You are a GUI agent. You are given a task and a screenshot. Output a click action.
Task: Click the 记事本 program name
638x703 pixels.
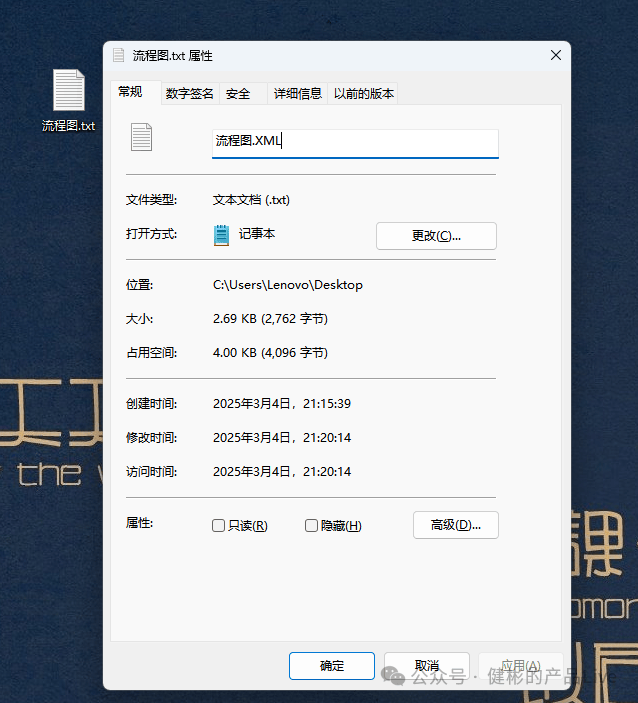pos(257,234)
